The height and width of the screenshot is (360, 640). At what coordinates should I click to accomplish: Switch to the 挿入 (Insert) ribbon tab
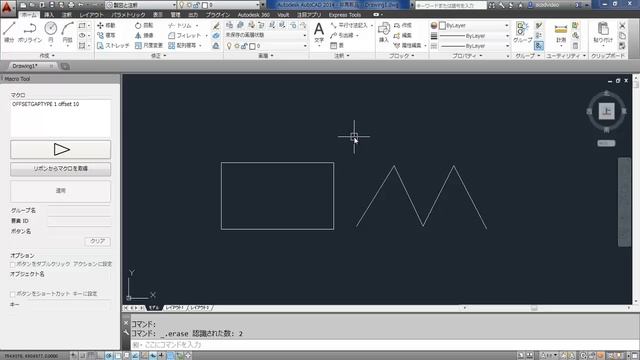click(x=49, y=15)
